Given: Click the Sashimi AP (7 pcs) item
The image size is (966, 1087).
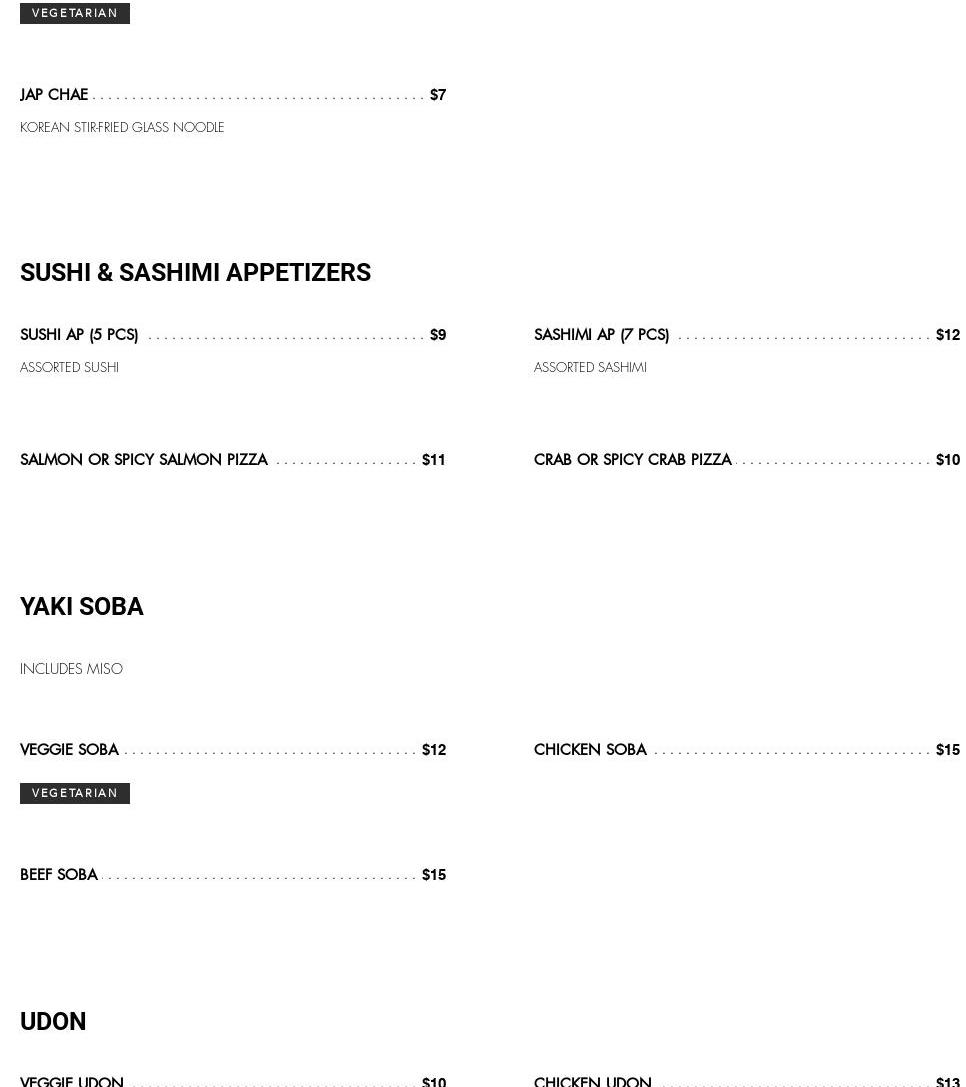Looking at the screenshot, I should 601,335.
